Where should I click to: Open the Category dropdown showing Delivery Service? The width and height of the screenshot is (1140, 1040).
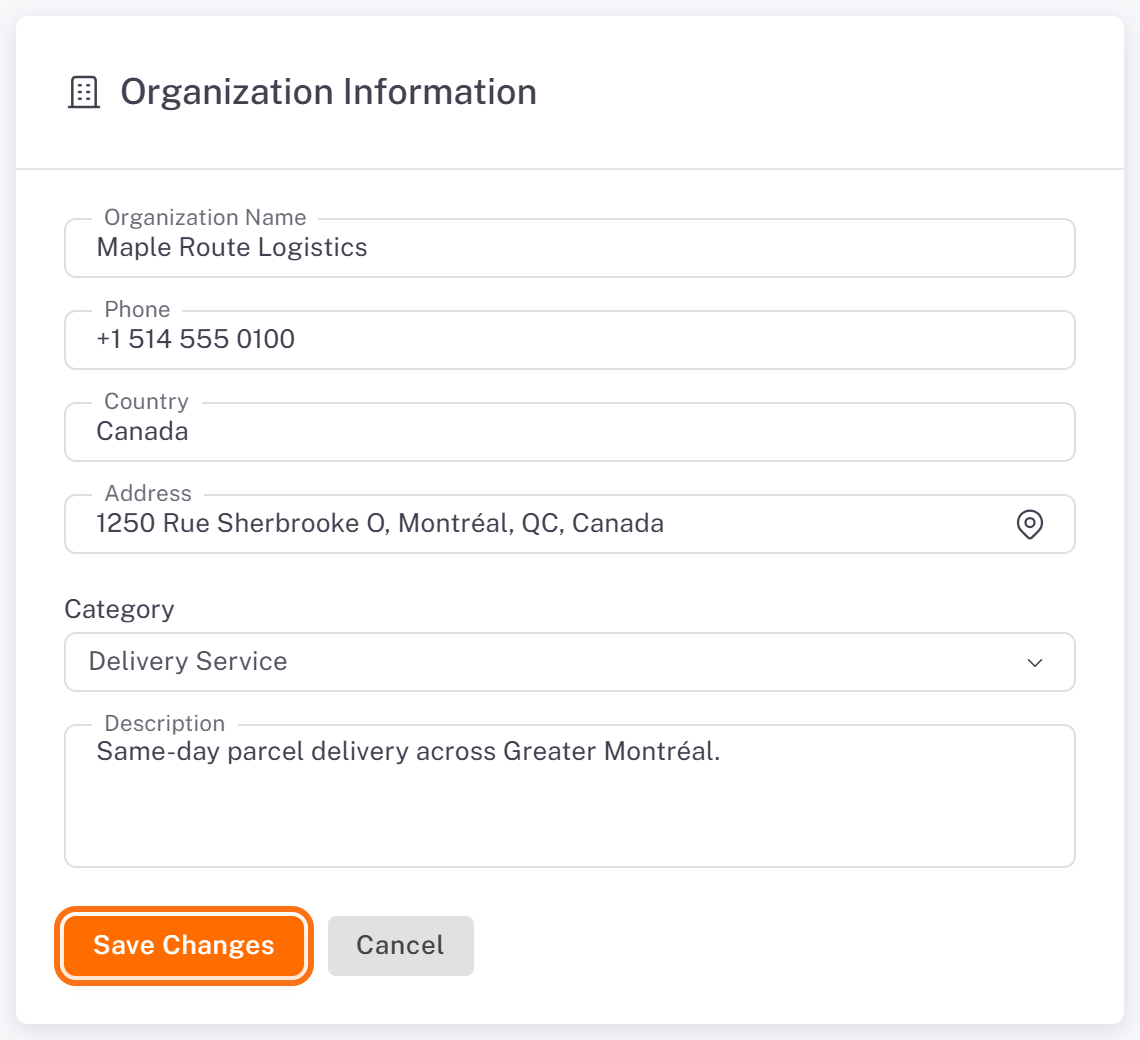point(570,662)
